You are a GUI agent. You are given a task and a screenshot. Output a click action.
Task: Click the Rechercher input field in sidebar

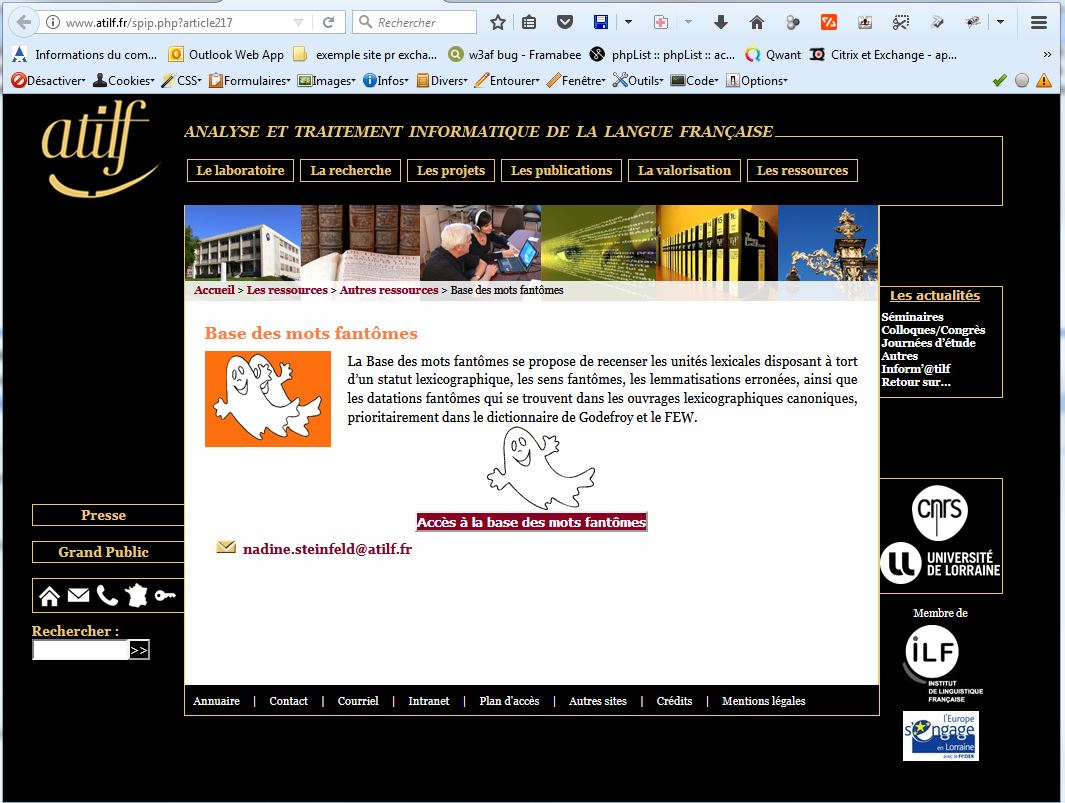[x=81, y=651]
